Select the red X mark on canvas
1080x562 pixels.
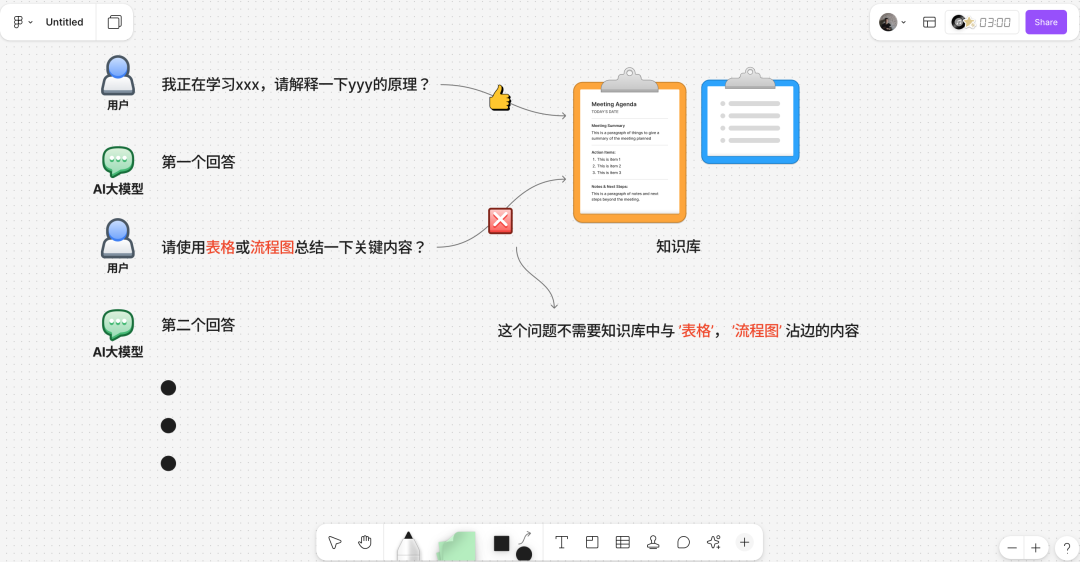coord(500,220)
